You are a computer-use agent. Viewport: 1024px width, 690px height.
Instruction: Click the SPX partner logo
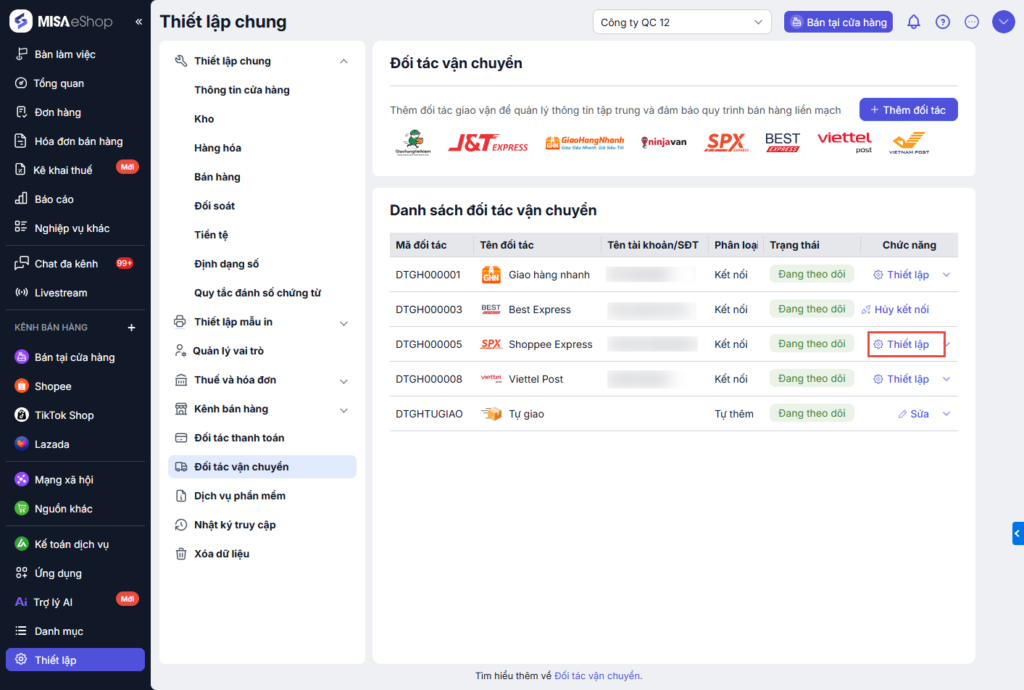click(726, 143)
